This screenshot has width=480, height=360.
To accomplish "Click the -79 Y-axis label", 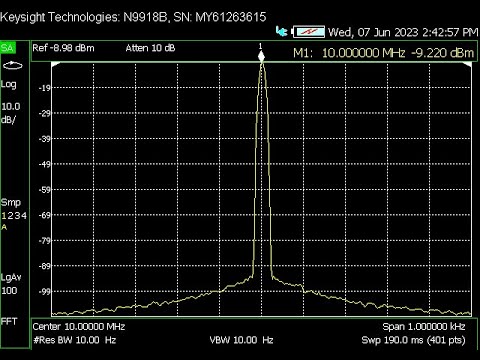I will (x=44, y=241).
